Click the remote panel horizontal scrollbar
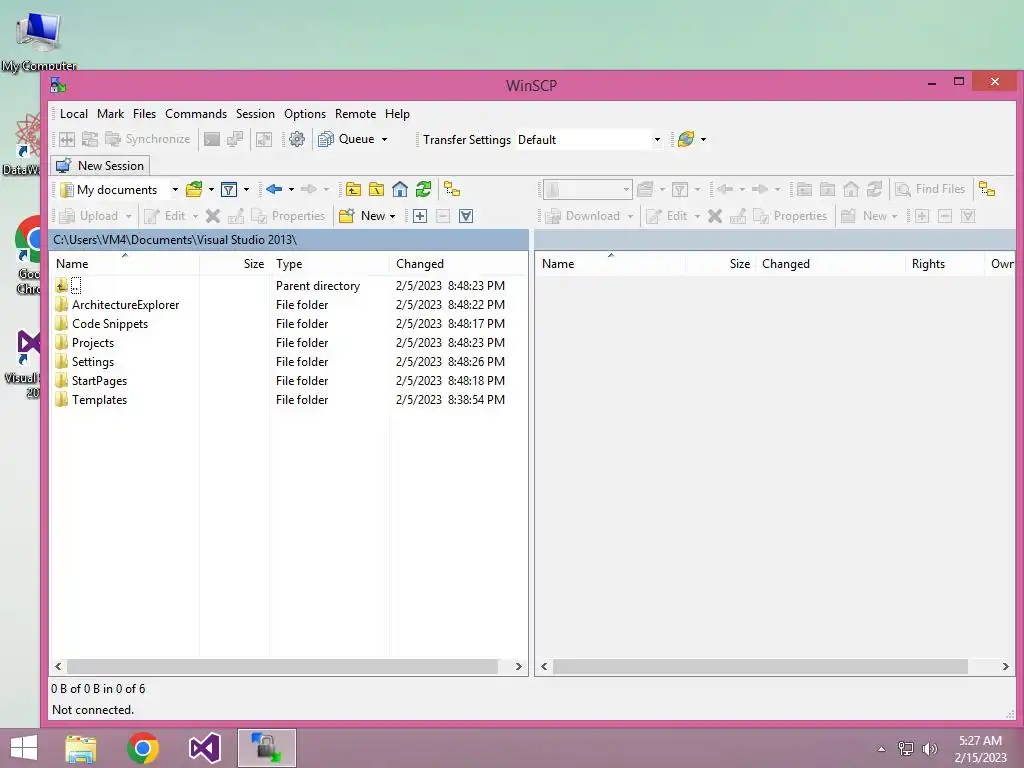Screen dimensions: 1024x768 (x=760, y=666)
